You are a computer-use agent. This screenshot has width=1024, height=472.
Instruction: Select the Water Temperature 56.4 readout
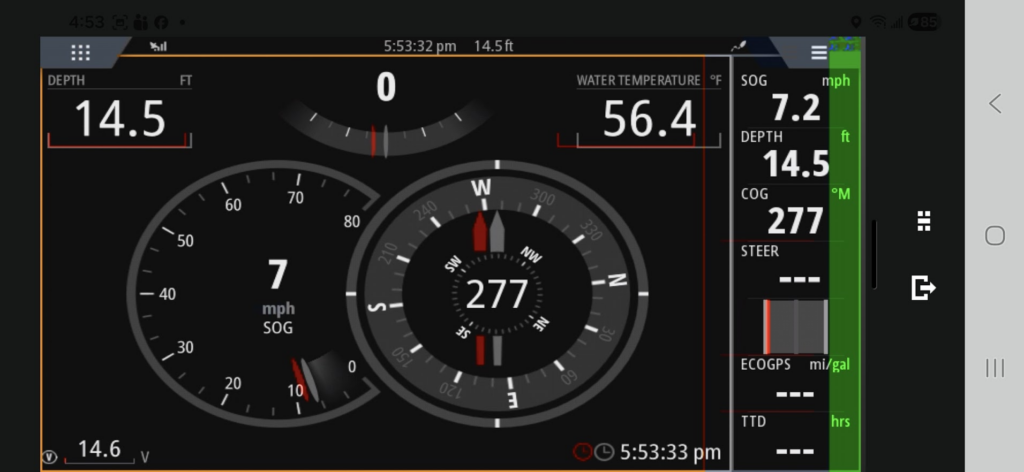pos(648,112)
